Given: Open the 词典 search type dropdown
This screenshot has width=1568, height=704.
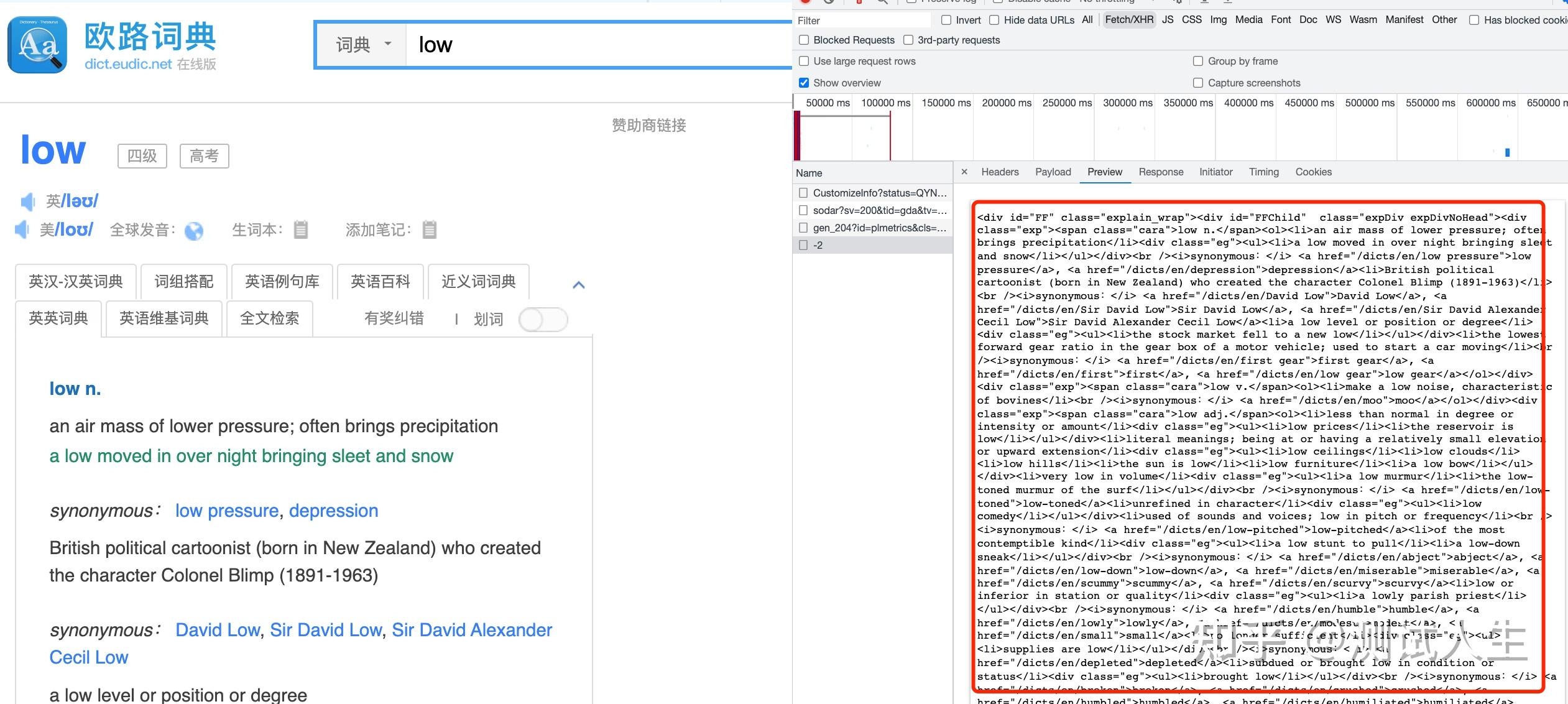Looking at the screenshot, I should tap(363, 44).
